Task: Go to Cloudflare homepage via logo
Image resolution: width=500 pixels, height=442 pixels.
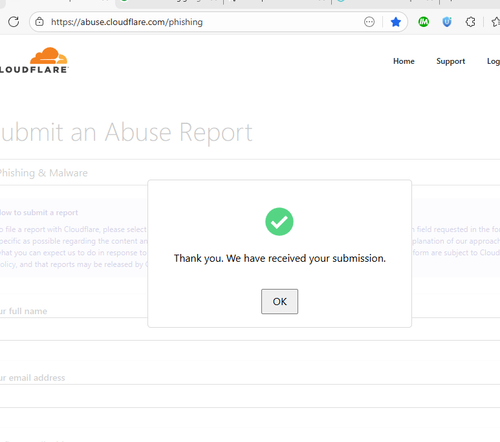Action: point(34,60)
